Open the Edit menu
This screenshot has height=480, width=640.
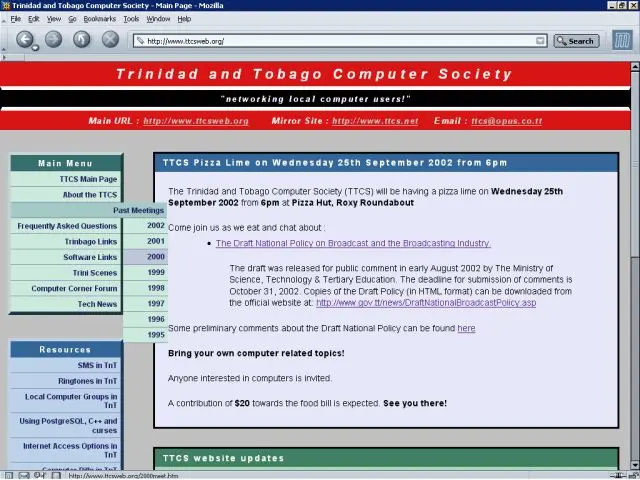click(x=33, y=19)
